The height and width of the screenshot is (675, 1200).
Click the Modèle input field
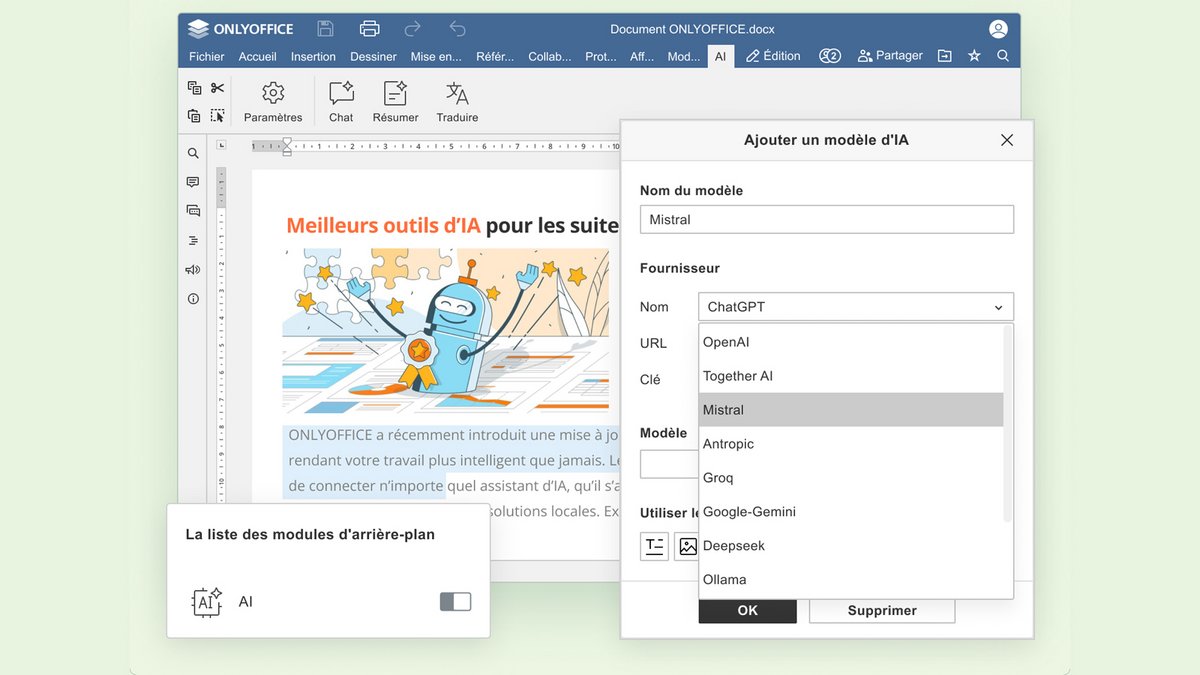669,465
